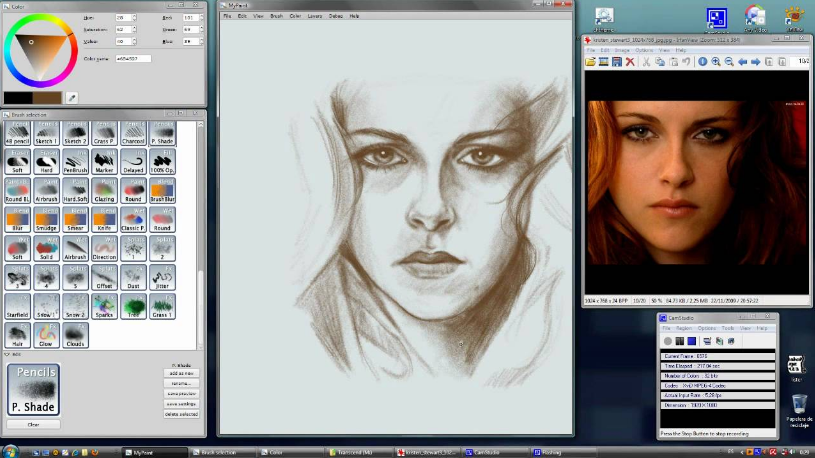Select the Hard eraser brush
The image size is (815, 458).
coord(46,162)
